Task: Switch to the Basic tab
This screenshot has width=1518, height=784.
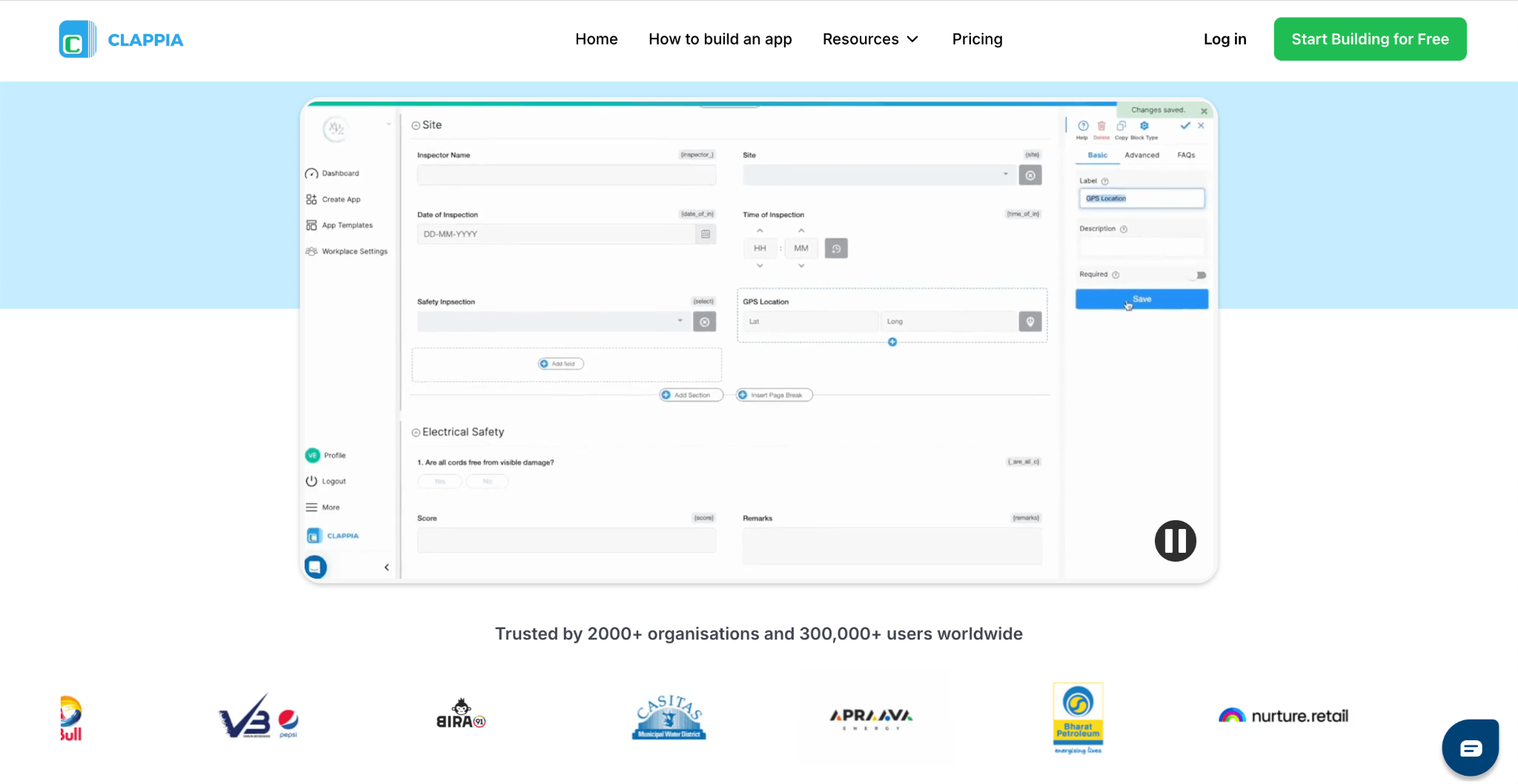Action: pos(1098,156)
